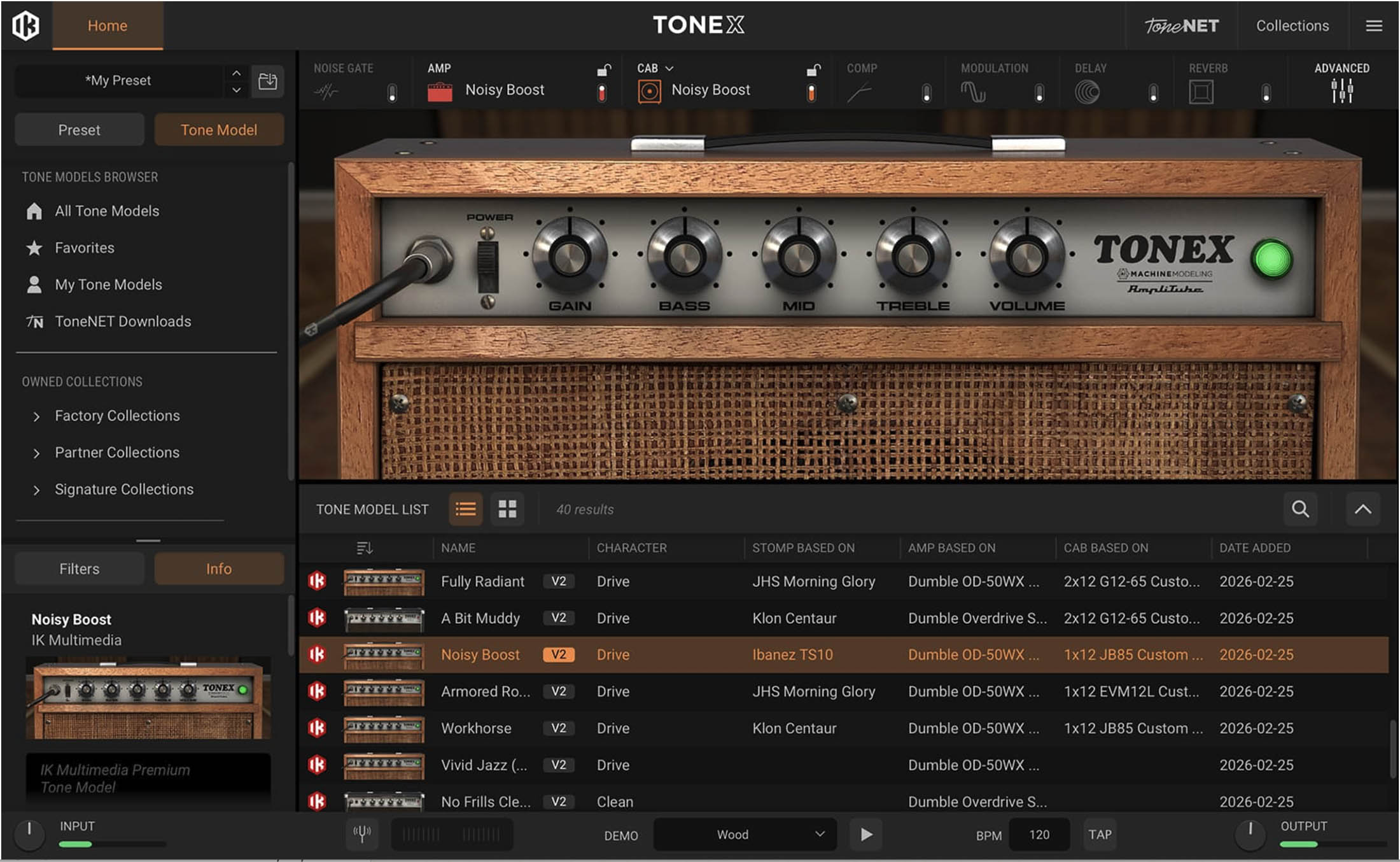Open ToneNET Downloads
The height and width of the screenshot is (862, 1400).
tap(122, 321)
